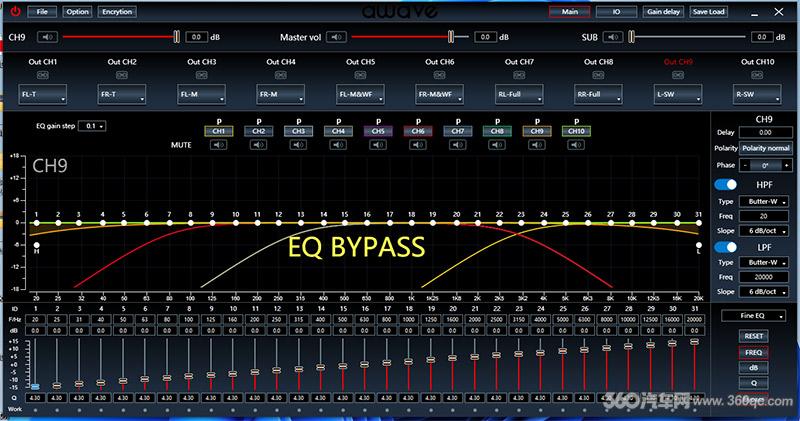The height and width of the screenshot is (421, 800).
Task: Mute CH2 in the MUTE row
Action: pyautogui.click(x=259, y=145)
